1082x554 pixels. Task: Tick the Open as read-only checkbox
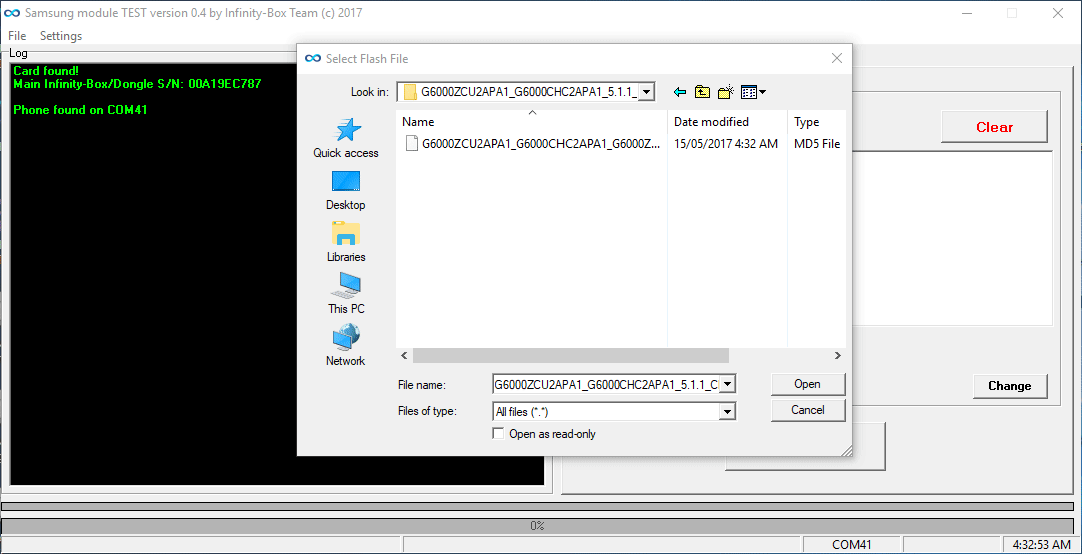[x=498, y=434]
